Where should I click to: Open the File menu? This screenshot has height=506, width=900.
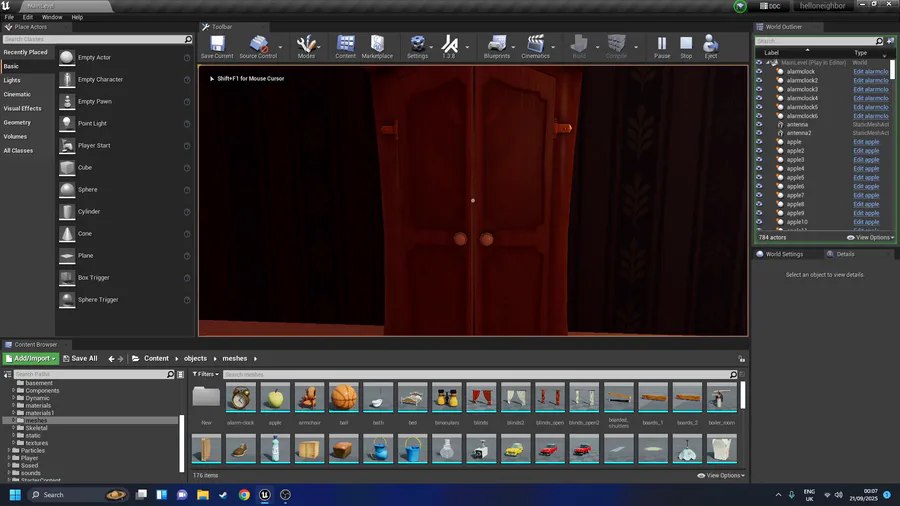[x=9, y=17]
